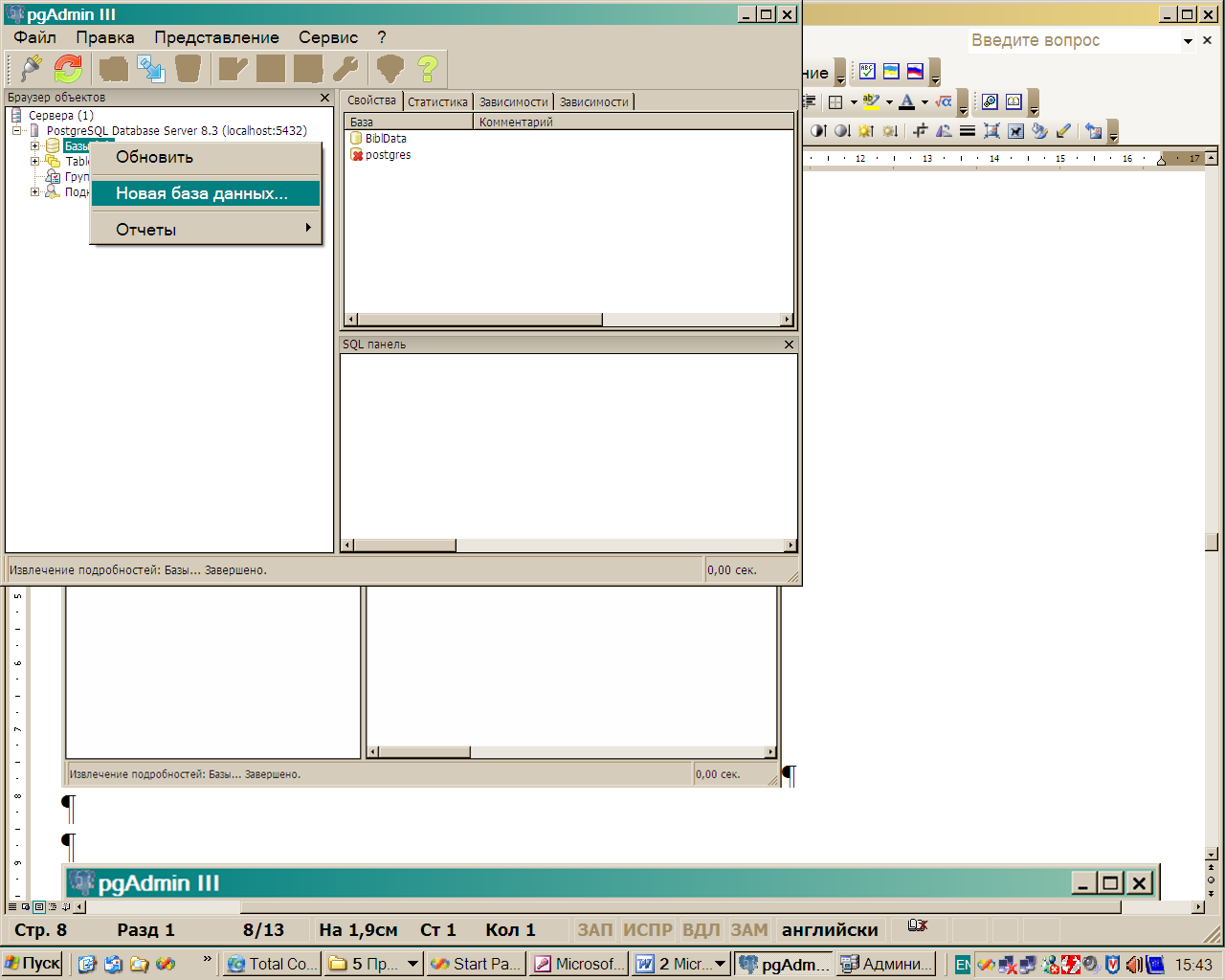
Task: Open the Правка menu in pgAdmin
Action: point(105,37)
